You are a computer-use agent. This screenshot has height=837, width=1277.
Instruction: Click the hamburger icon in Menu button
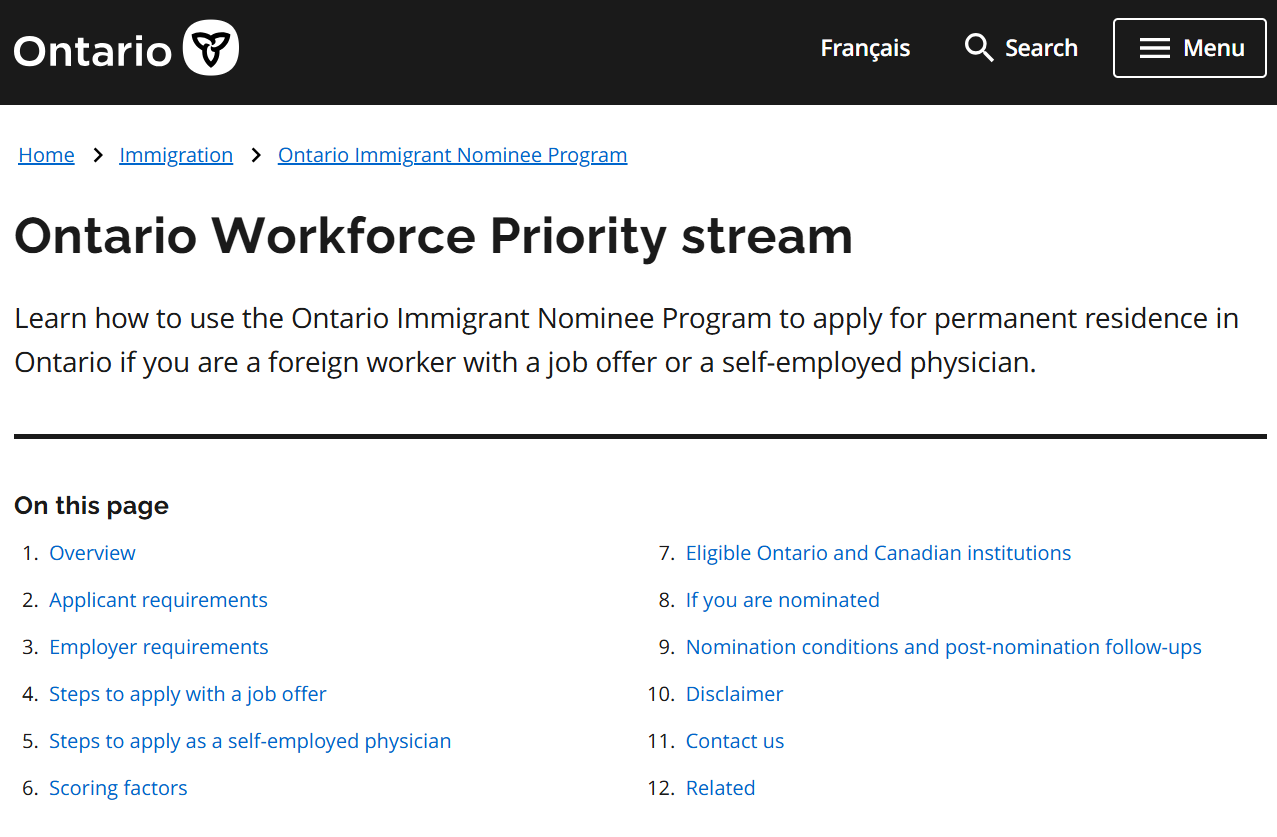click(1154, 48)
